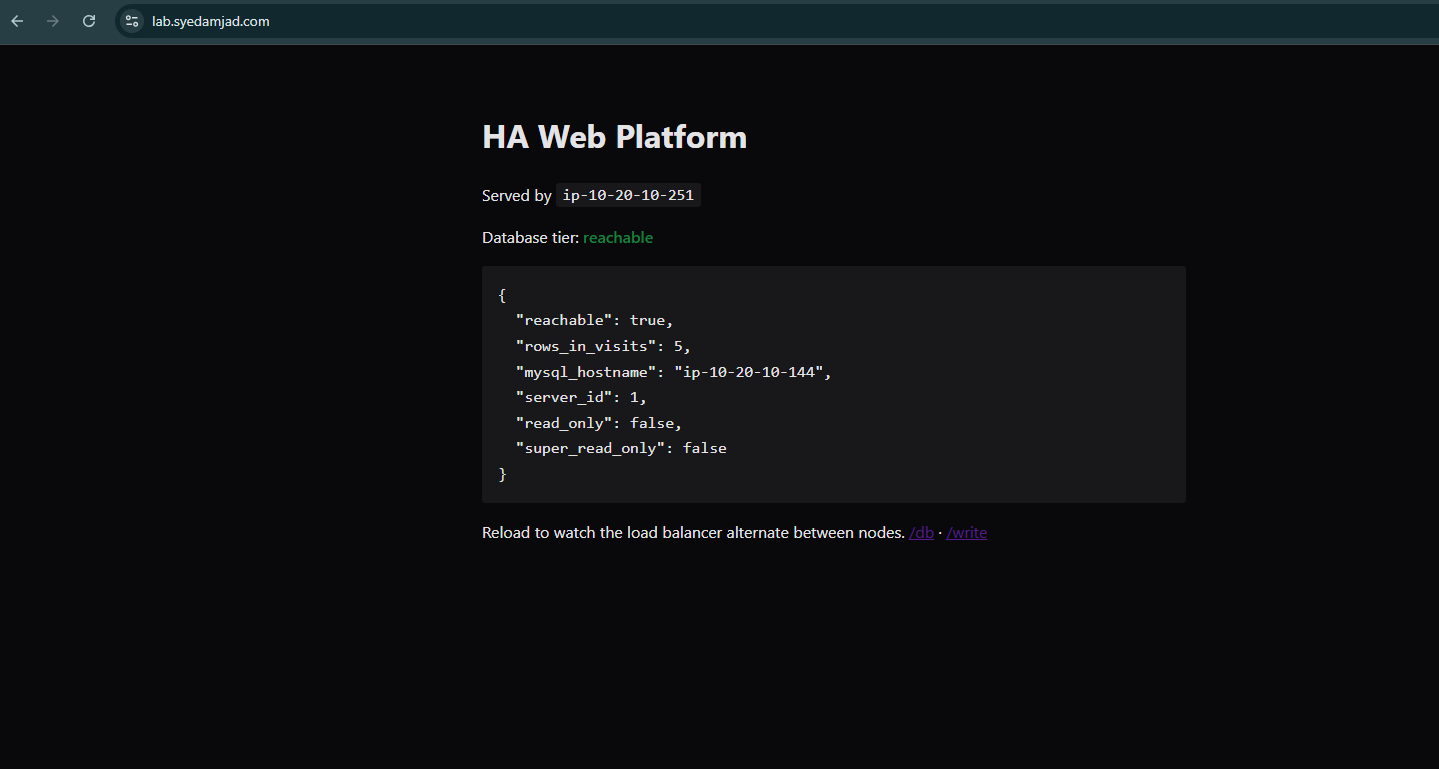Click the browser forward arrow
This screenshot has height=769, width=1439.
pyautogui.click(x=53, y=21)
